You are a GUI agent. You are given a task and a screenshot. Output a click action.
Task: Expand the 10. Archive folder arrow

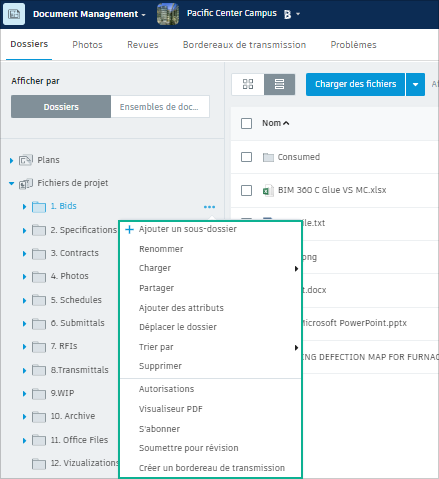[24, 417]
